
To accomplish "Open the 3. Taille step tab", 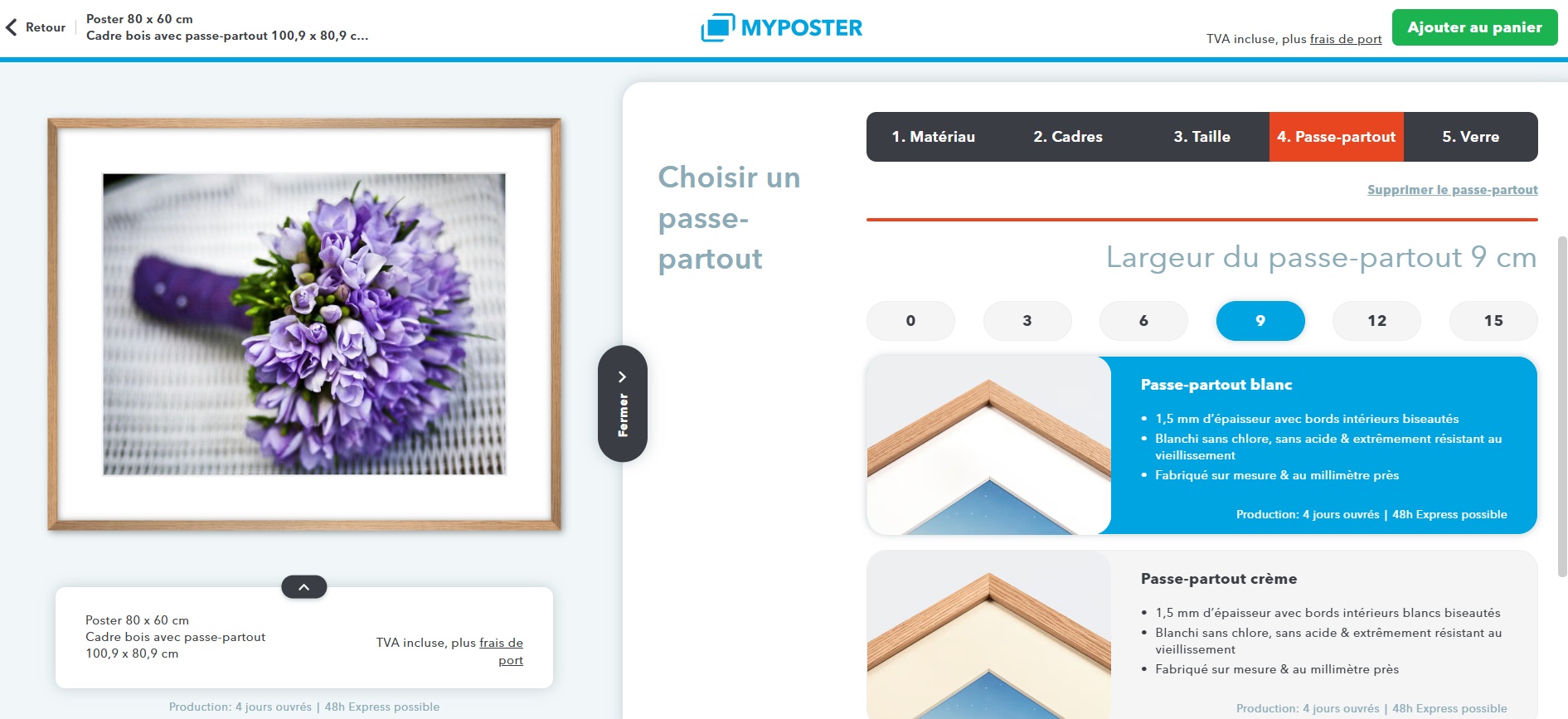I will coord(1202,137).
